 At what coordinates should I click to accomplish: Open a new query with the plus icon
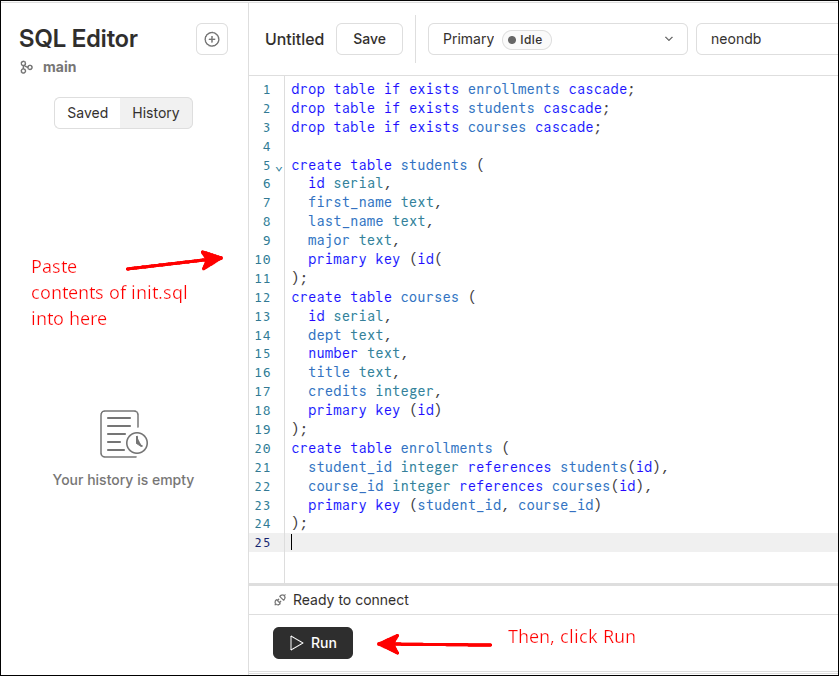211,38
